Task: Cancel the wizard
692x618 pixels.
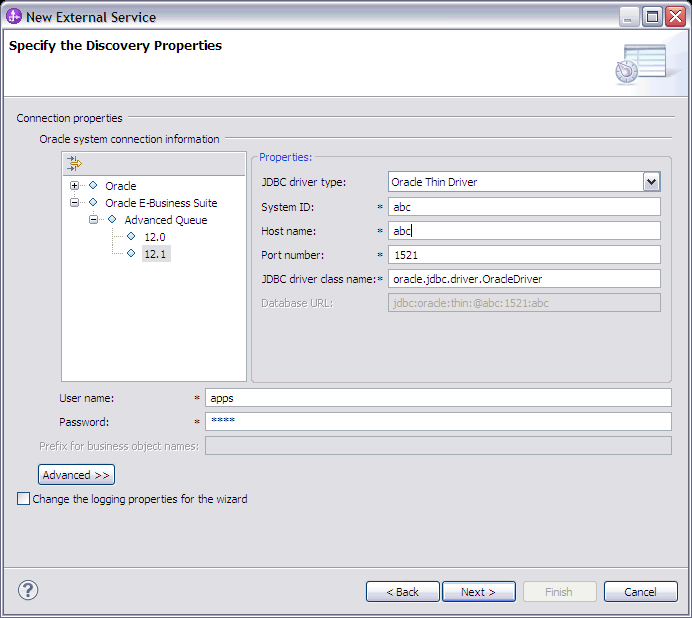Action: (640, 592)
